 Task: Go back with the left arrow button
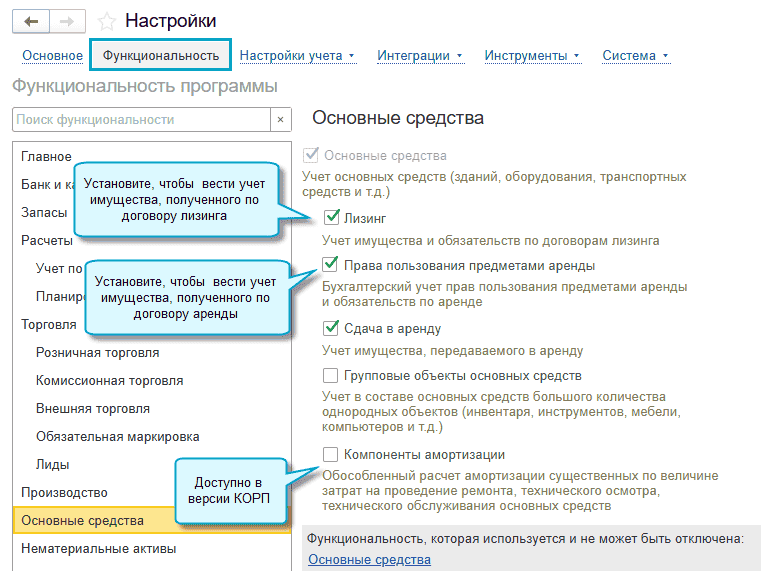point(31,21)
